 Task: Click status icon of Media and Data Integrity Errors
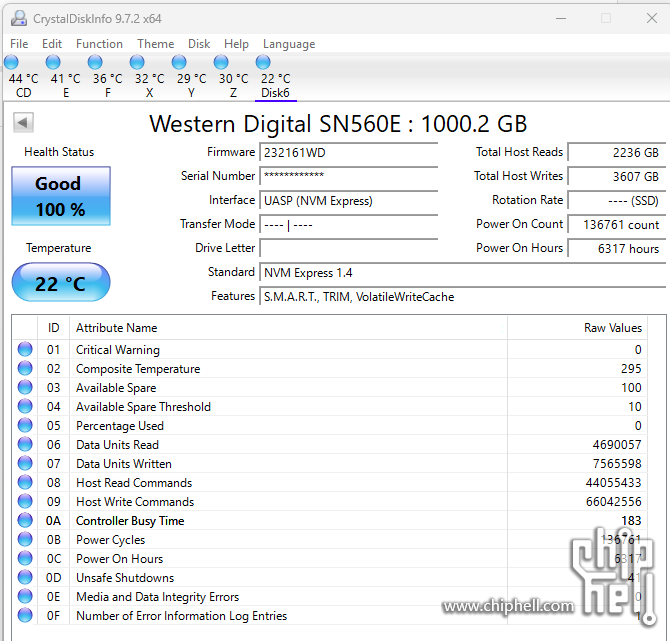pyautogui.click(x=25, y=596)
